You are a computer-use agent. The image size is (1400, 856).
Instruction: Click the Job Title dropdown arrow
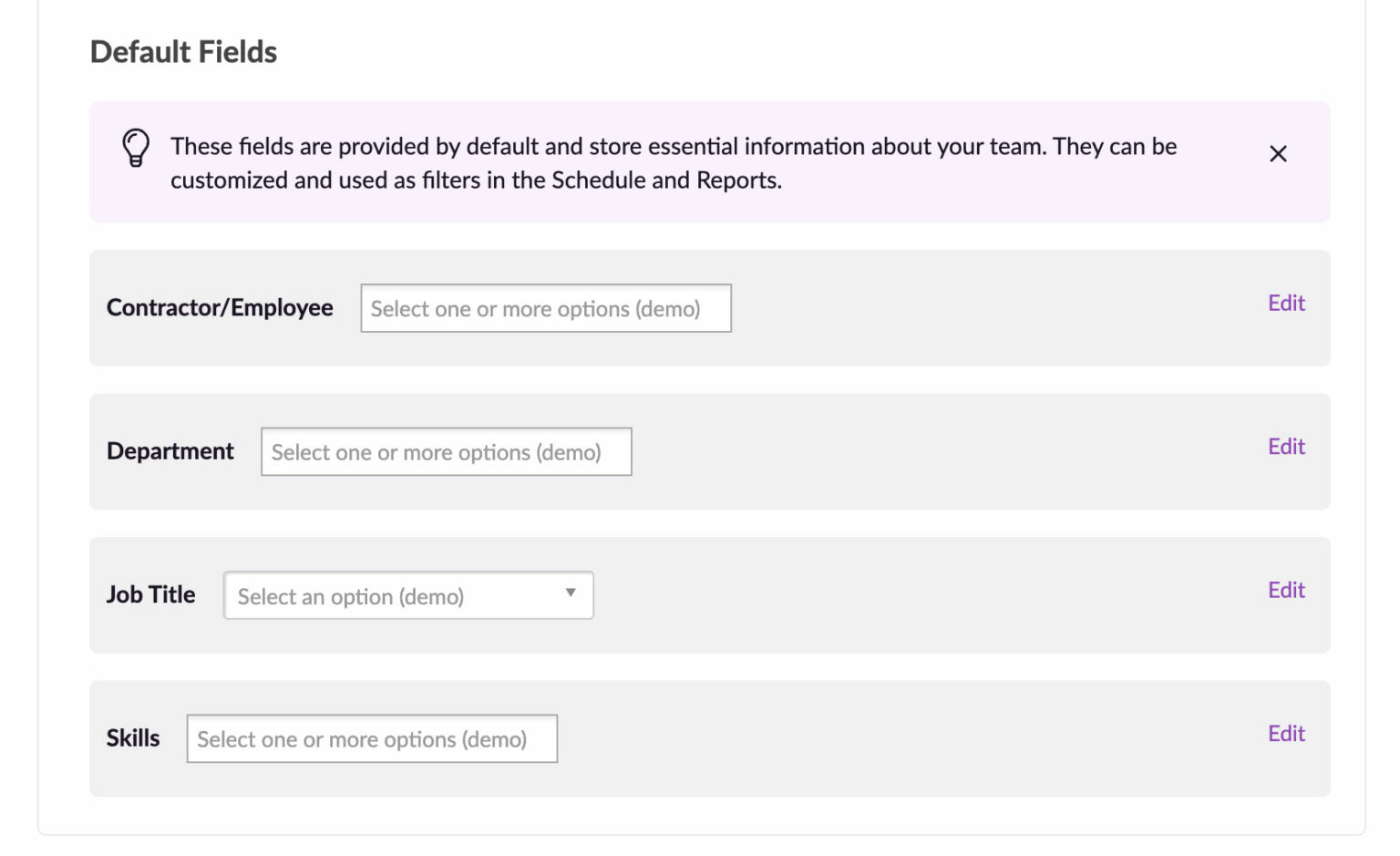[x=571, y=593]
